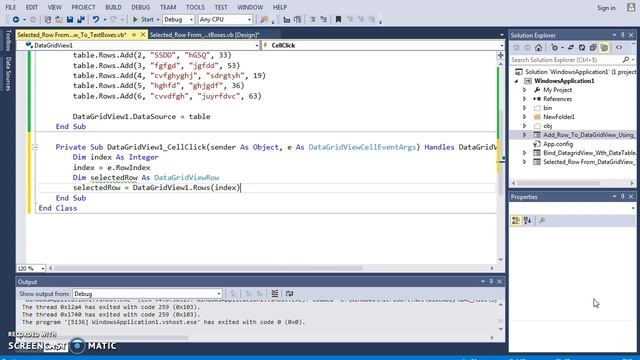Collapse all items in Solution Explorer
This screenshot has height=360, width=640.
tap(593, 48)
